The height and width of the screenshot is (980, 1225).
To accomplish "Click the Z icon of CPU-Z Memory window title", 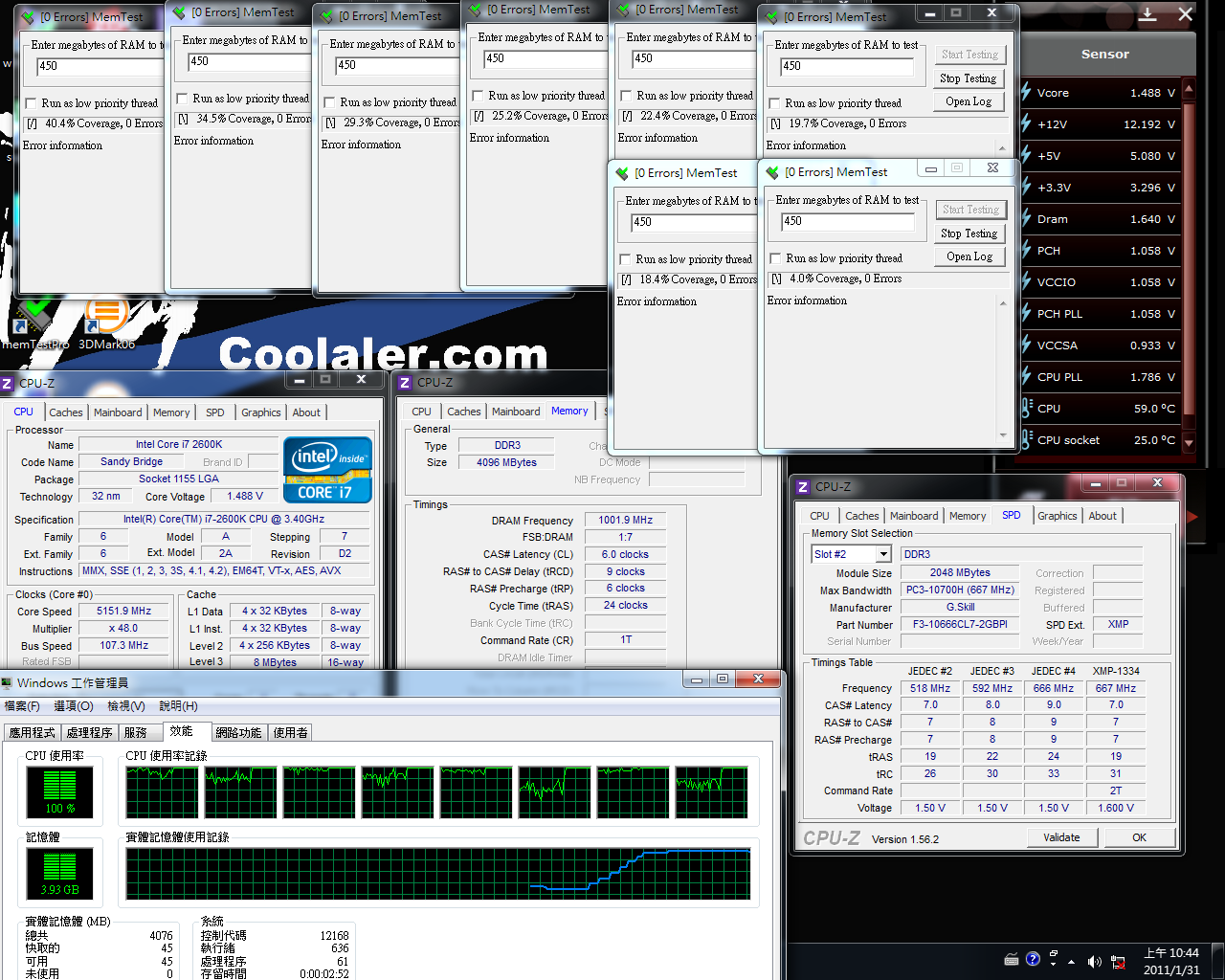I will [406, 382].
